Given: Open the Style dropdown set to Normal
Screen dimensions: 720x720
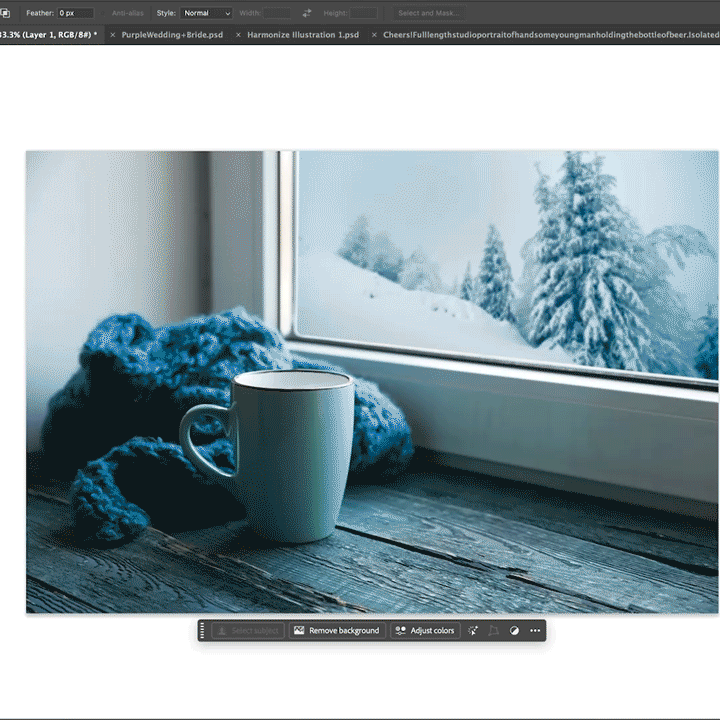Looking at the screenshot, I should click(207, 13).
